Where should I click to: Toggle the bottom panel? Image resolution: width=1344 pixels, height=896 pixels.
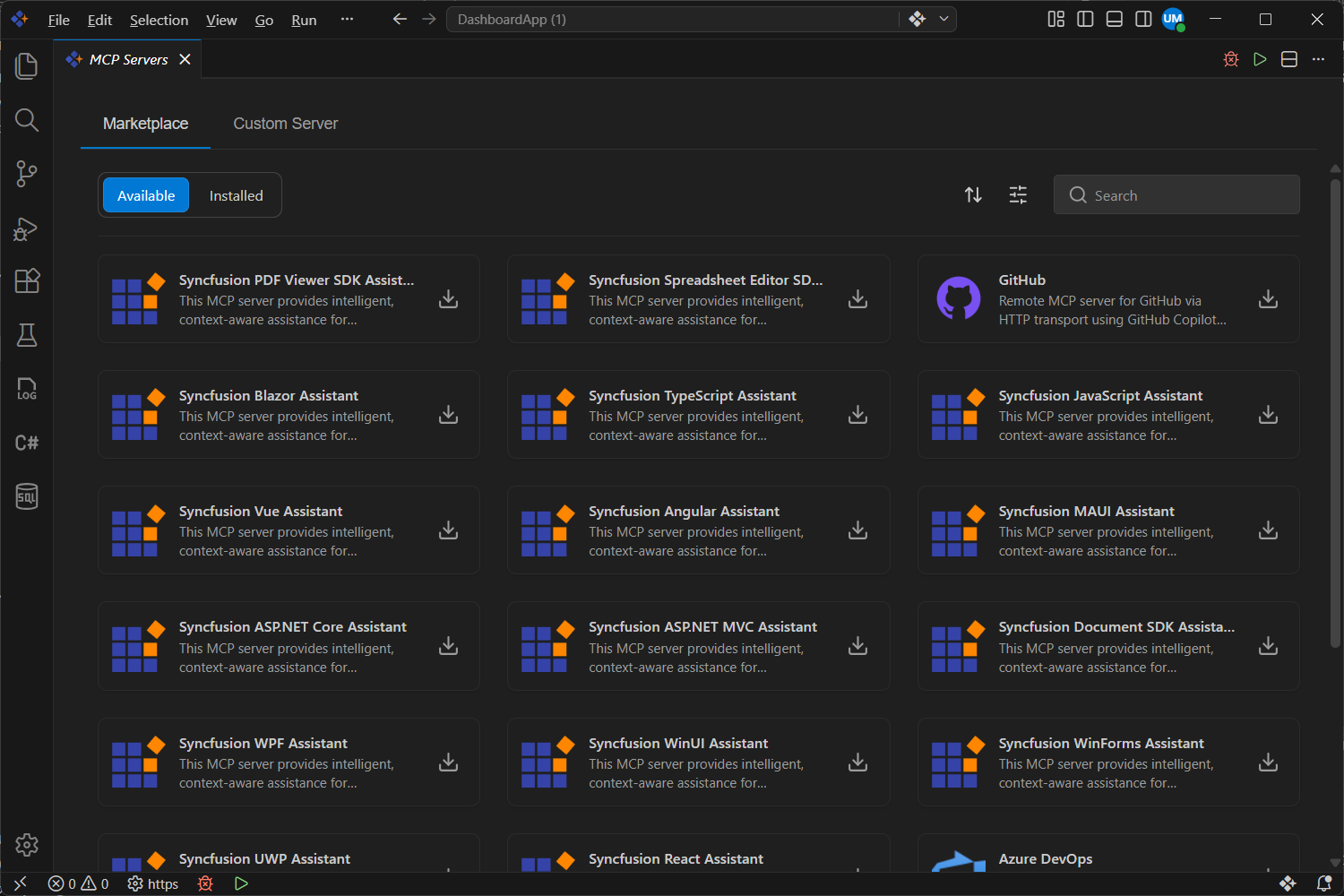point(1115,19)
